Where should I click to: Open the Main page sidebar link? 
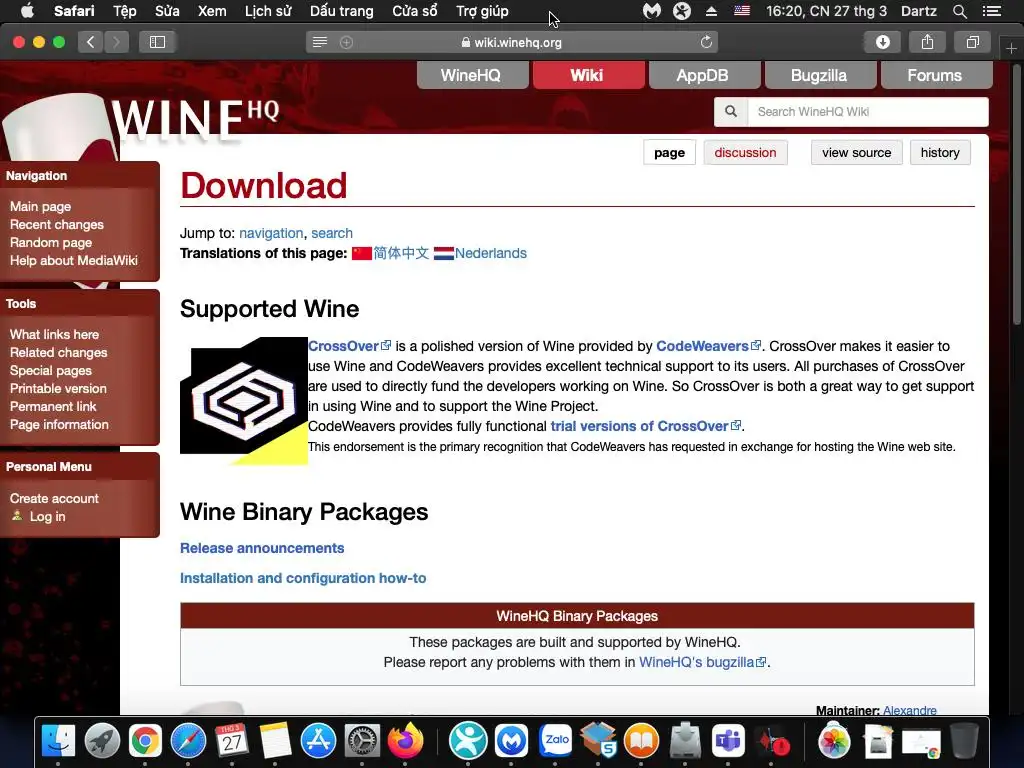point(40,206)
